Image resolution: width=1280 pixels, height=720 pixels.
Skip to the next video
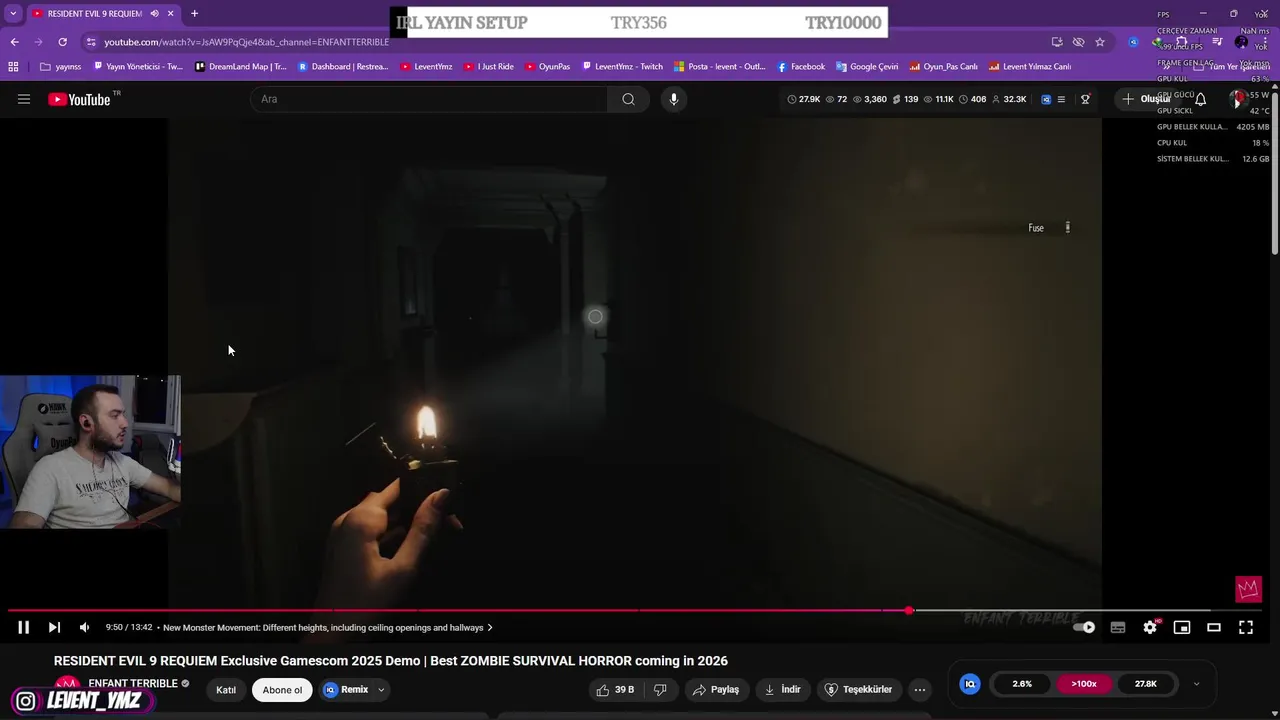coord(54,627)
